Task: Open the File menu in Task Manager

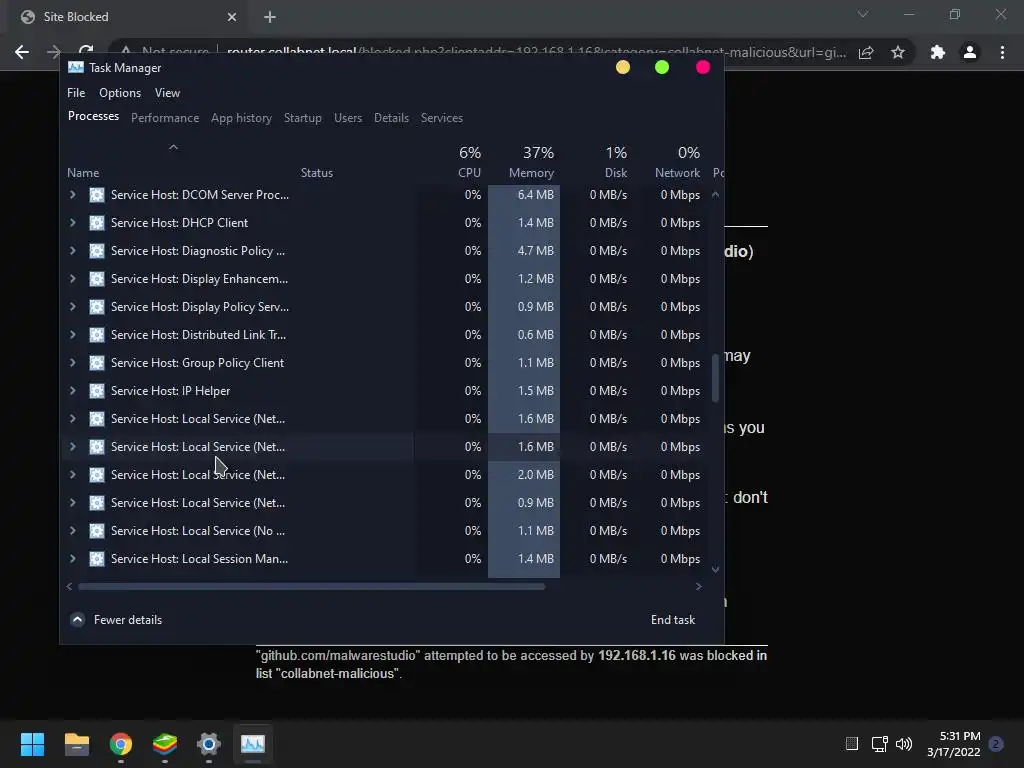Action: pyautogui.click(x=76, y=93)
